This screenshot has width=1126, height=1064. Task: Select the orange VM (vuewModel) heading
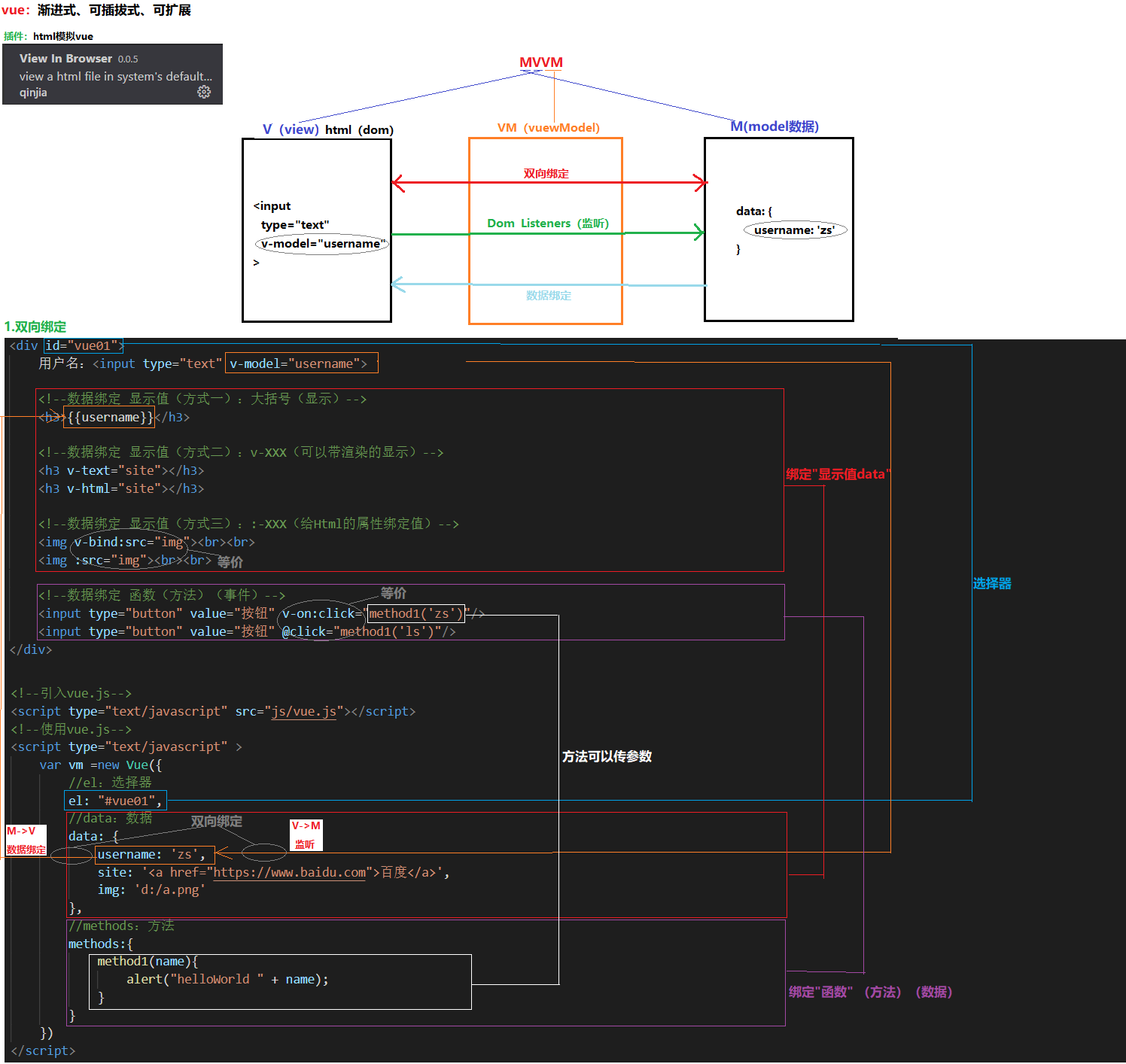point(548,127)
